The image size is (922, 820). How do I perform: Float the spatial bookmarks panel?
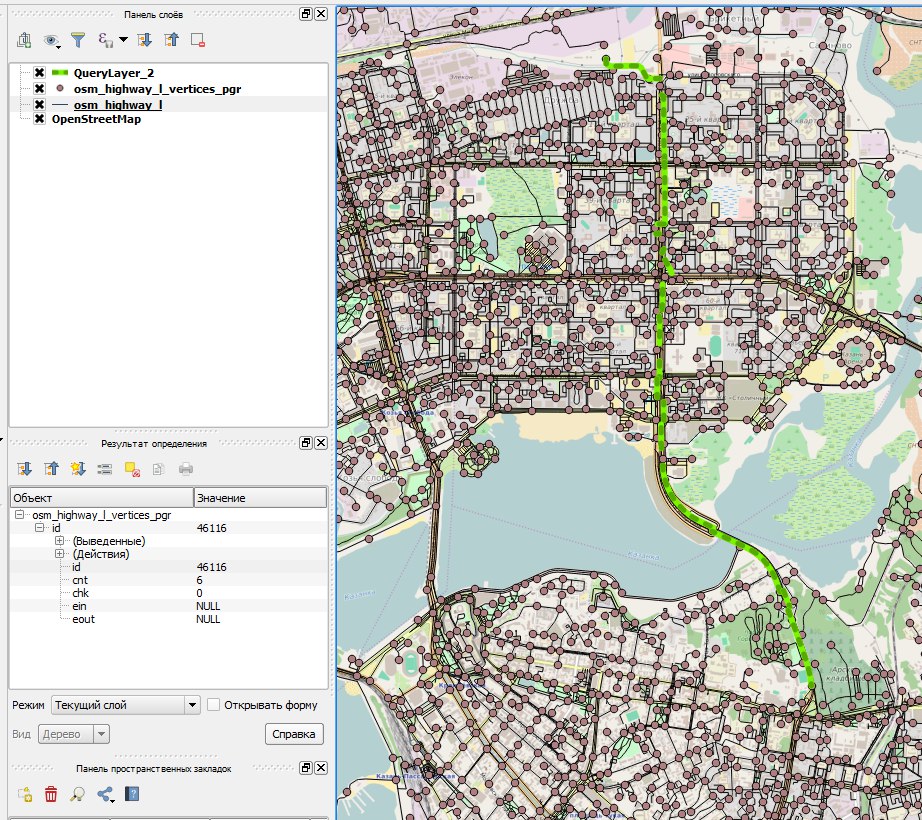click(306, 768)
